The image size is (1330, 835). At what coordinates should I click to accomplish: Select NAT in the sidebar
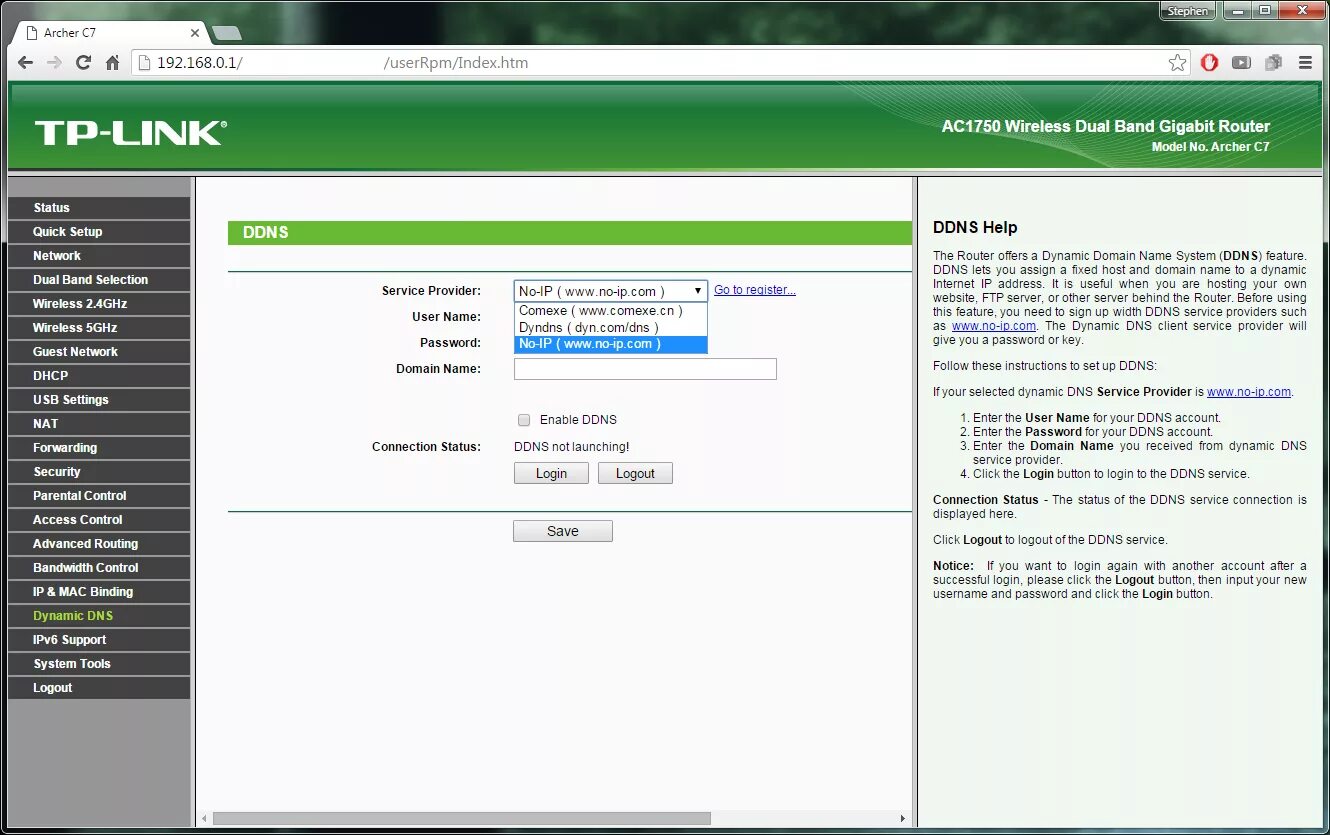(98, 424)
